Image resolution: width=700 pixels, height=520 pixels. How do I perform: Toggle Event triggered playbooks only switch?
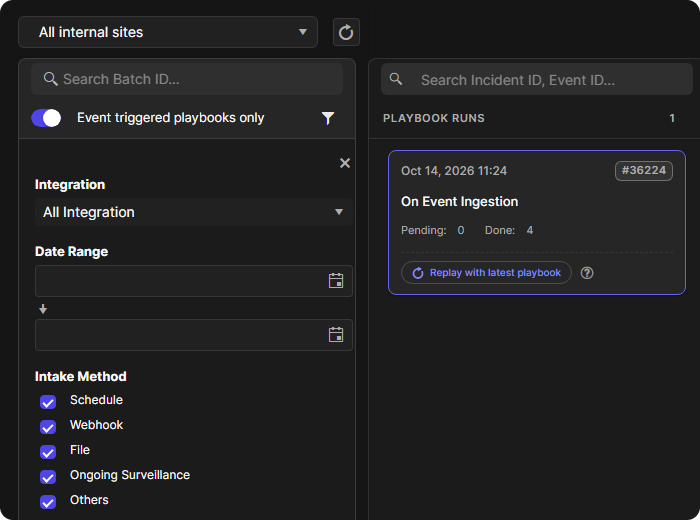(x=46, y=118)
